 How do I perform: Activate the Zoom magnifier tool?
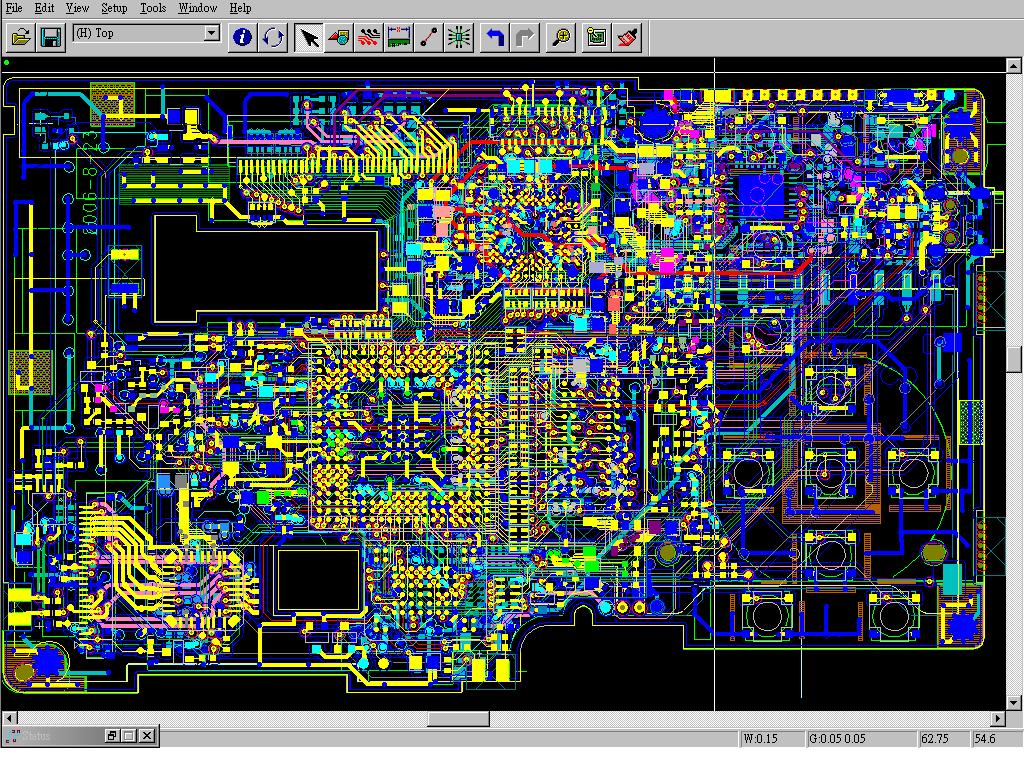[561, 37]
